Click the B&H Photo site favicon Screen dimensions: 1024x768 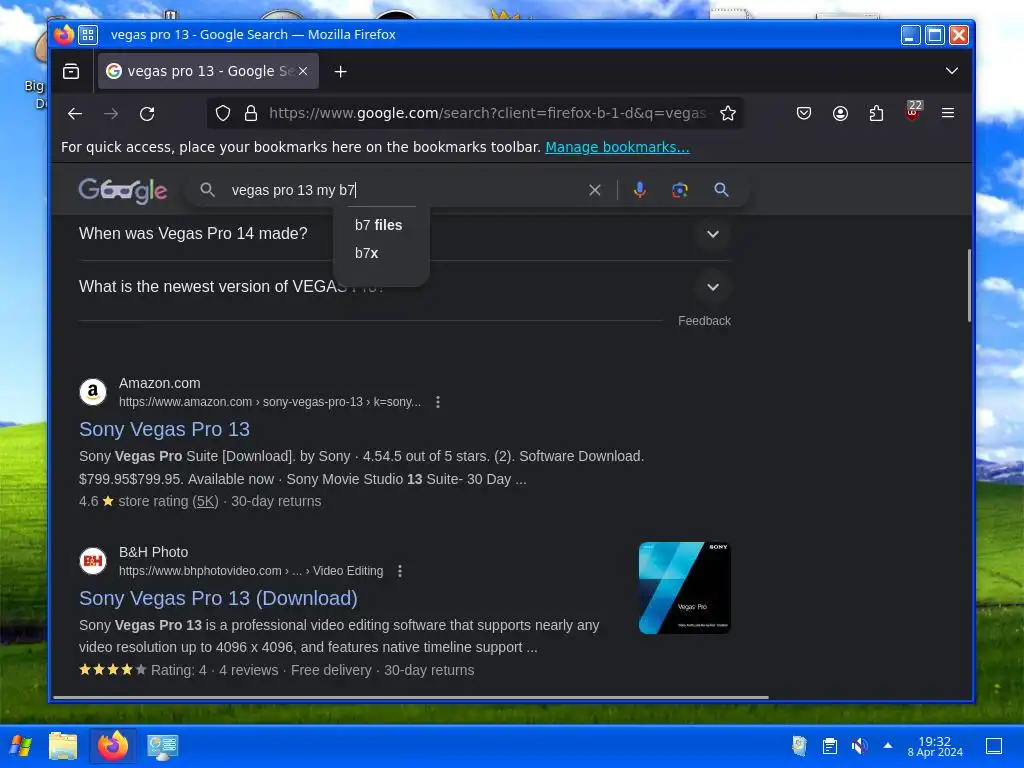pos(93,561)
